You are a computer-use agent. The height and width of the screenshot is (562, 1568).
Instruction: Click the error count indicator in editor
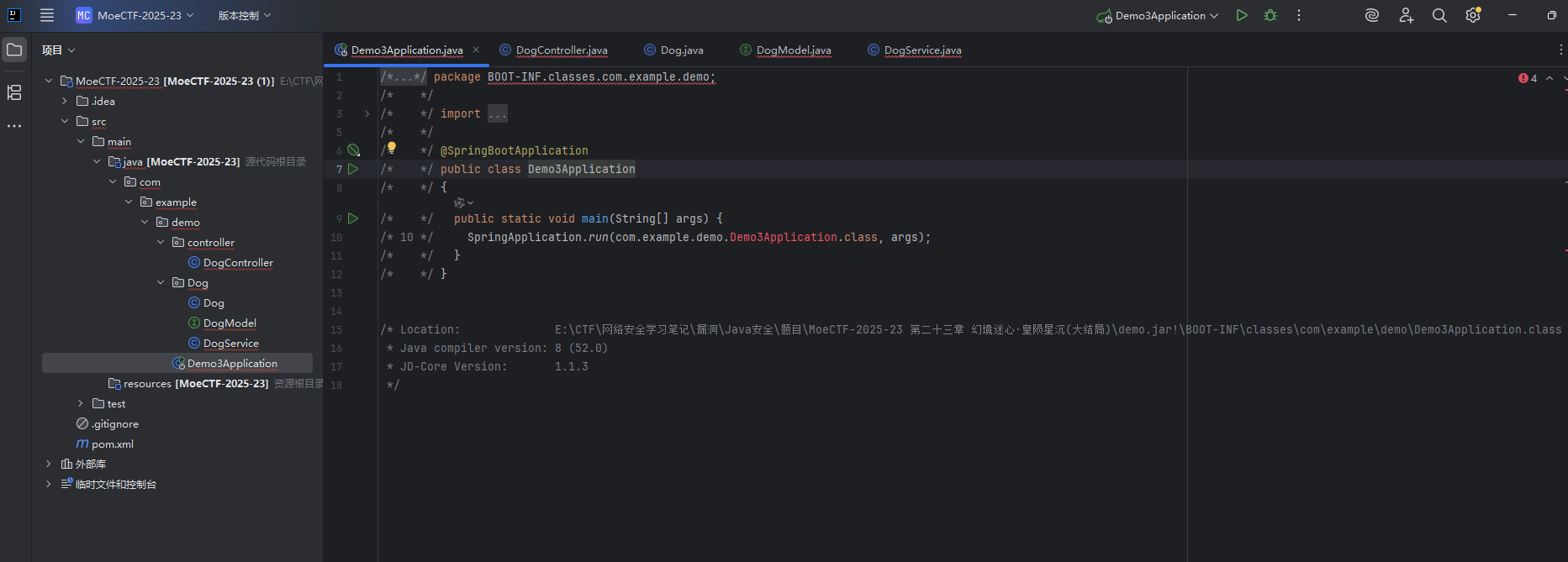1528,78
